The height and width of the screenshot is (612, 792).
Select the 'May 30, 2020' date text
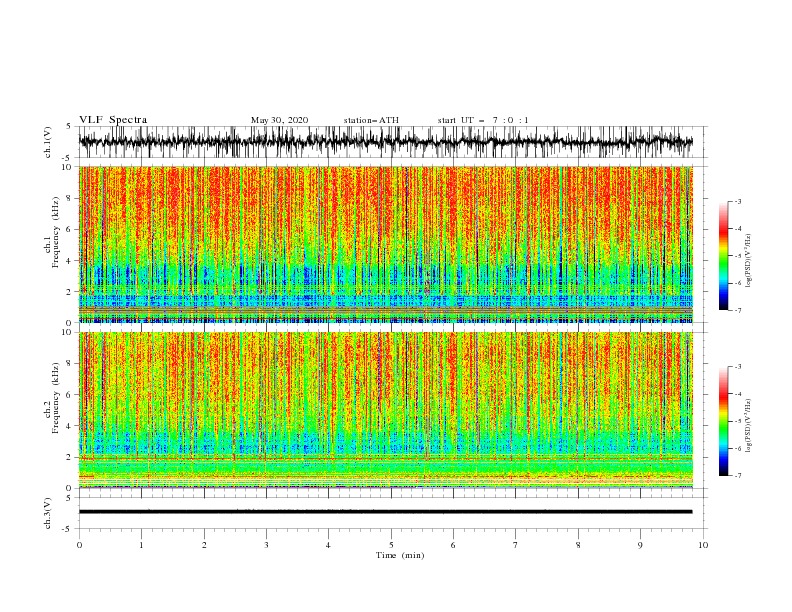(279, 120)
